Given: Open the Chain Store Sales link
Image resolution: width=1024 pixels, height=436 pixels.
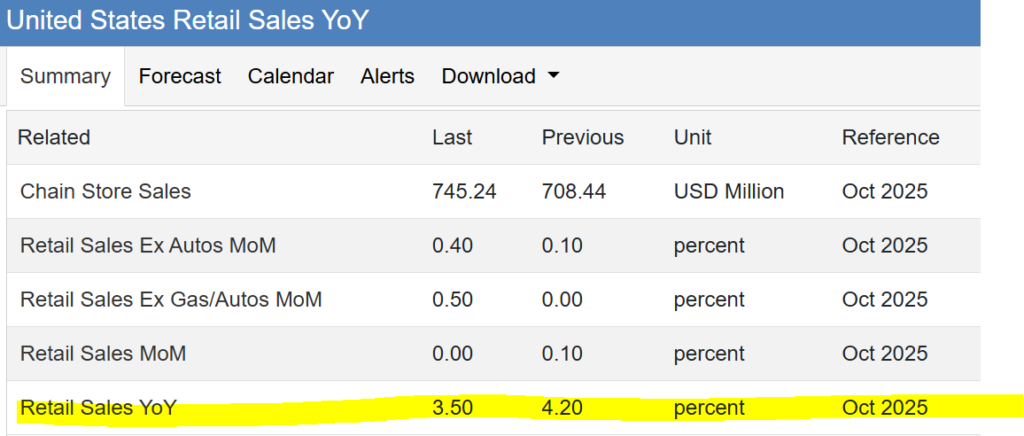Looking at the screenshot, I should tap(105, 191).
